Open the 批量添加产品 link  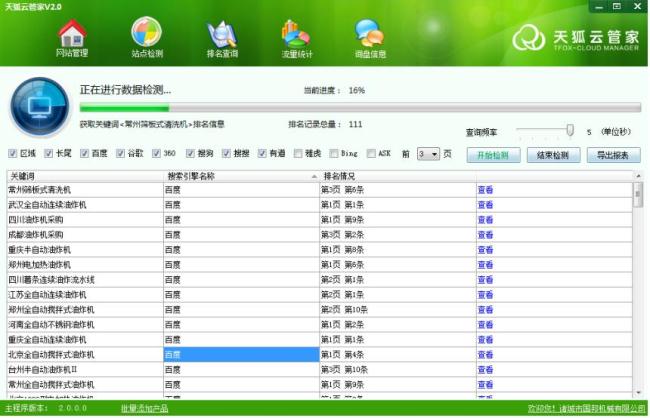145,409
